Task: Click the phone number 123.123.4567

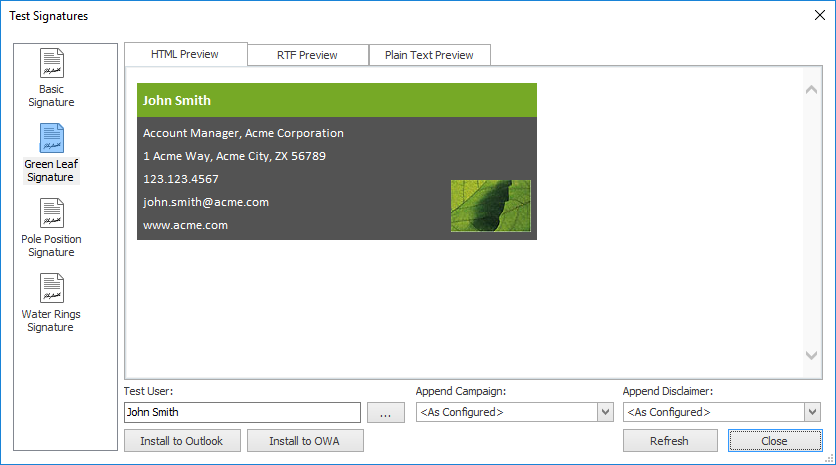Action: coord(181,179)
